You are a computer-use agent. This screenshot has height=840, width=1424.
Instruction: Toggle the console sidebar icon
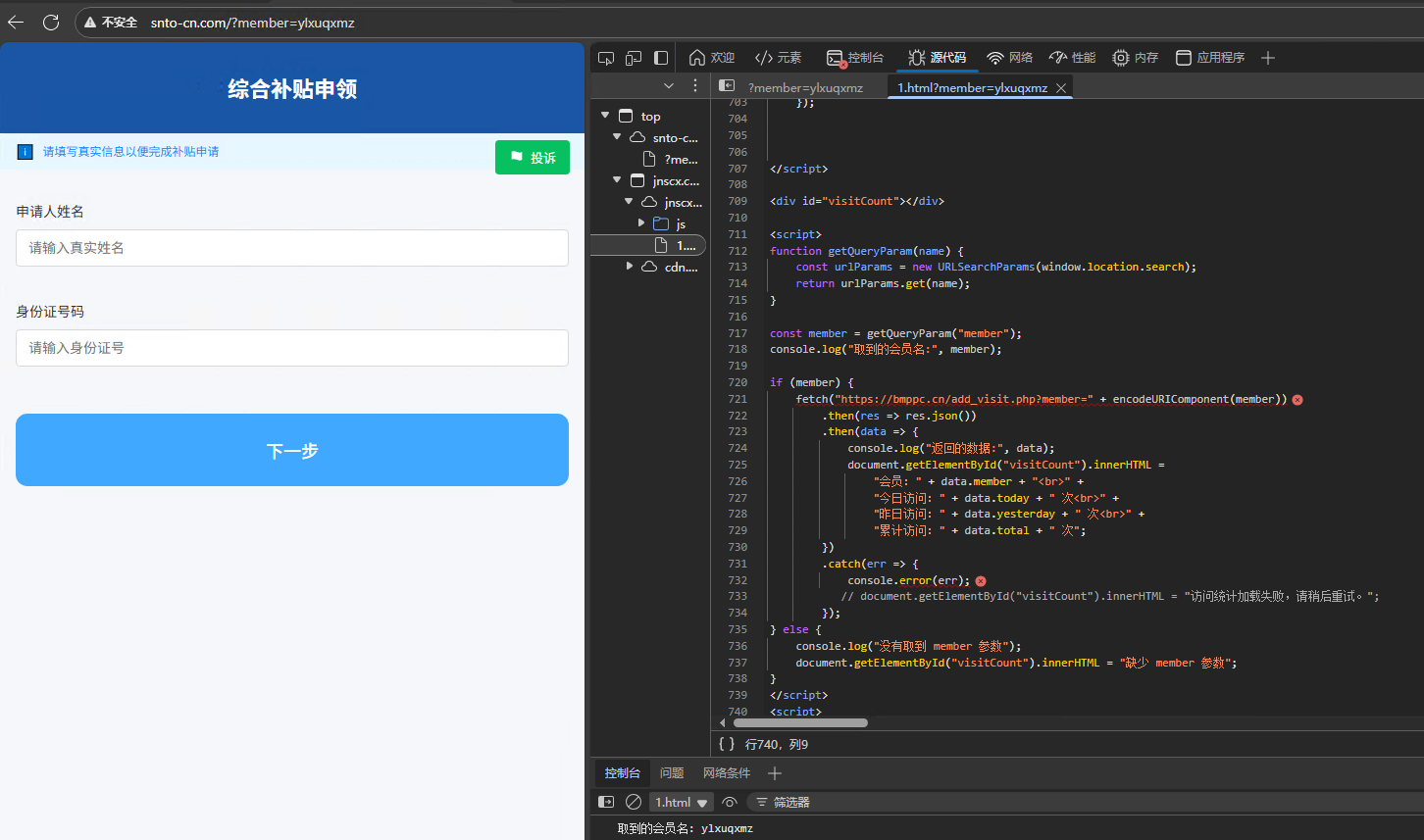[606, 802]
